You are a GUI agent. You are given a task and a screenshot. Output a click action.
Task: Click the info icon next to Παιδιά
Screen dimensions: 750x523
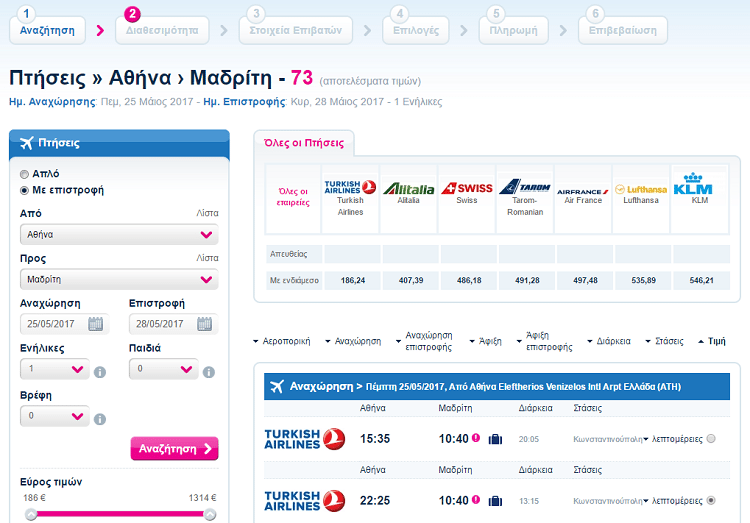coord(209,372)
